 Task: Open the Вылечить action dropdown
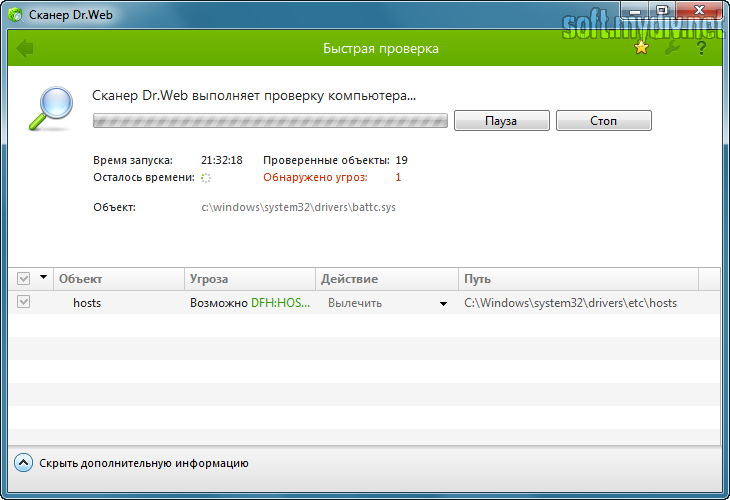[x=443, y=304]
